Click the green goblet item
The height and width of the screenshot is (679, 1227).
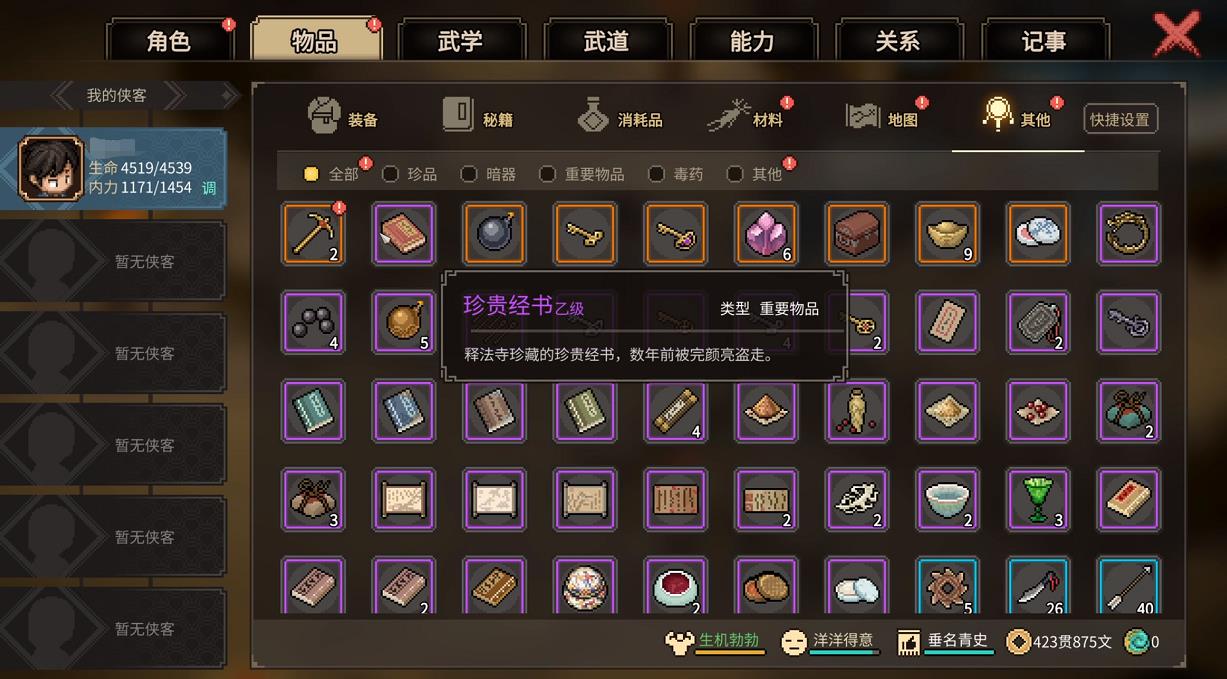pyautogui.click(x=1038, y=499)
